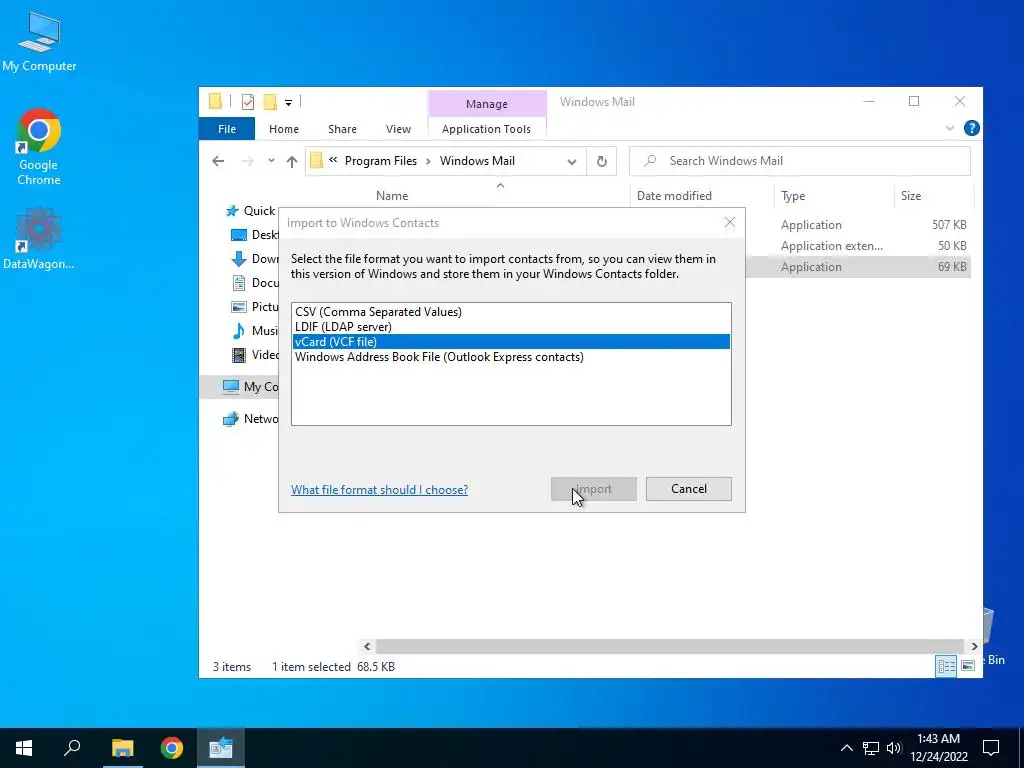
Task: Open Documents in the navigation pane
Action: (256, 283)
